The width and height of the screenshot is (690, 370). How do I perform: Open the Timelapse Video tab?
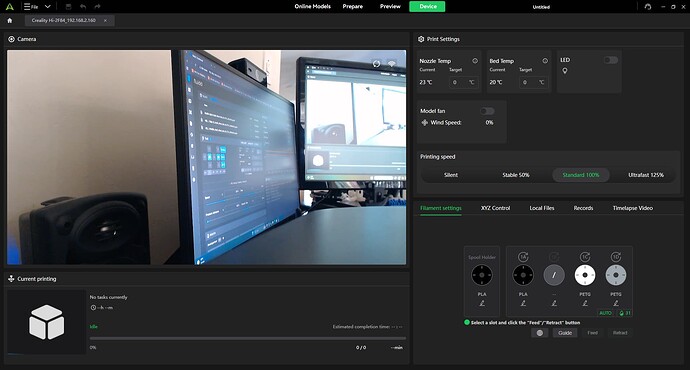[632, 208]
